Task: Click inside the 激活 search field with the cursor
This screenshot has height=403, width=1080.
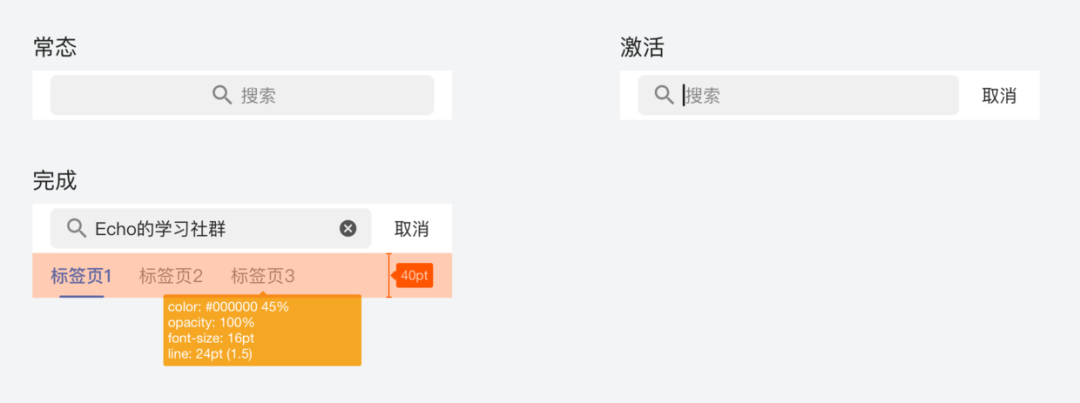Action: pyautogui.click(x=798, y=95)
